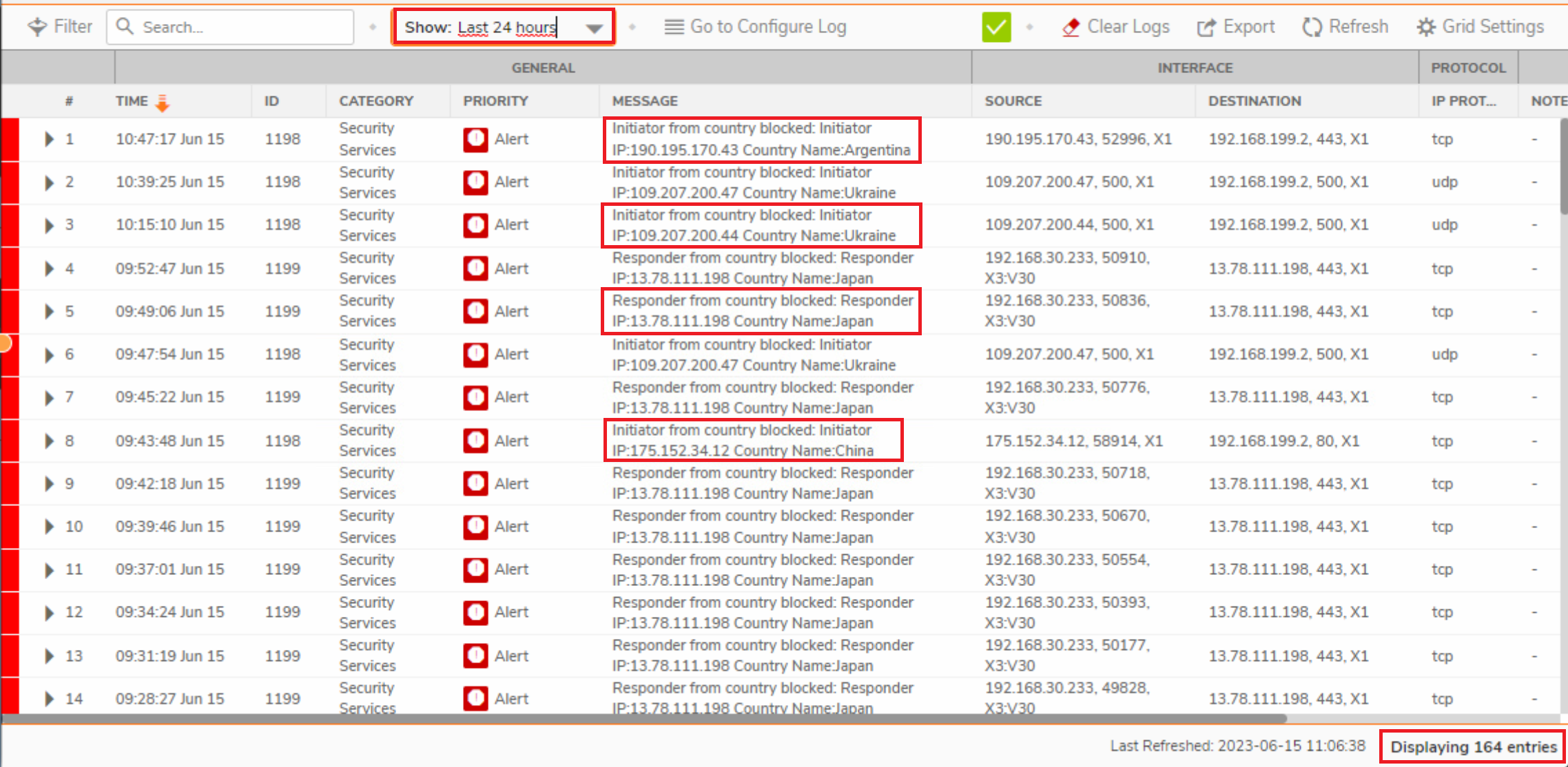Click the Clear Logs eraser icon
1568x767 pixels.
(x=1071, y=27)
